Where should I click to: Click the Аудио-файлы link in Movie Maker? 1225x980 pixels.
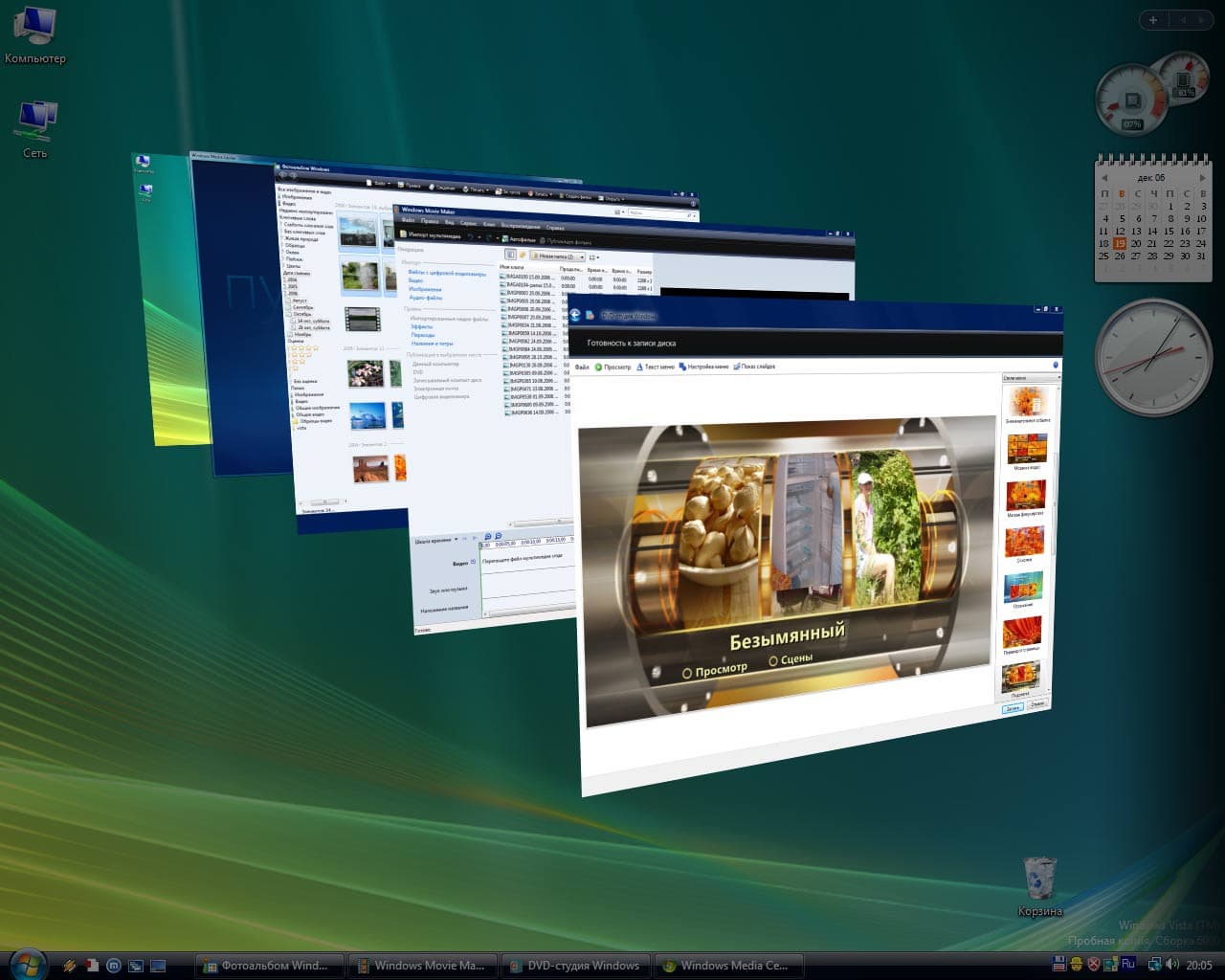(426, 297)
